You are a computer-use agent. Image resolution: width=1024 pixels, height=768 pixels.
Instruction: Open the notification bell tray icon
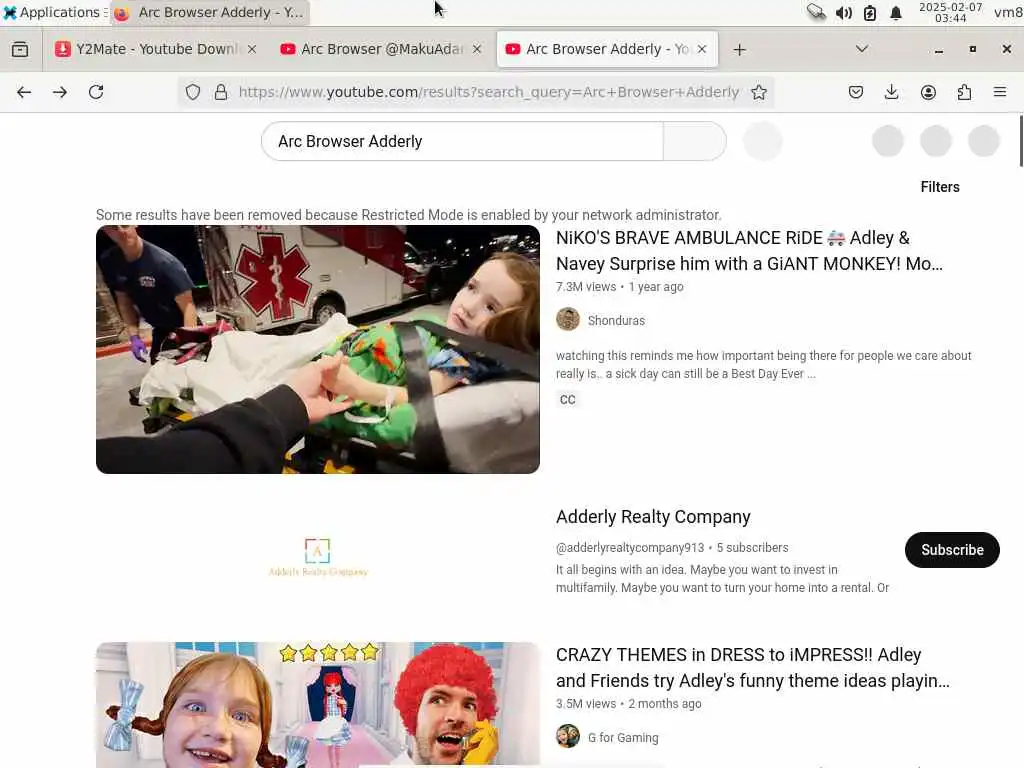[x=896, y=13]
